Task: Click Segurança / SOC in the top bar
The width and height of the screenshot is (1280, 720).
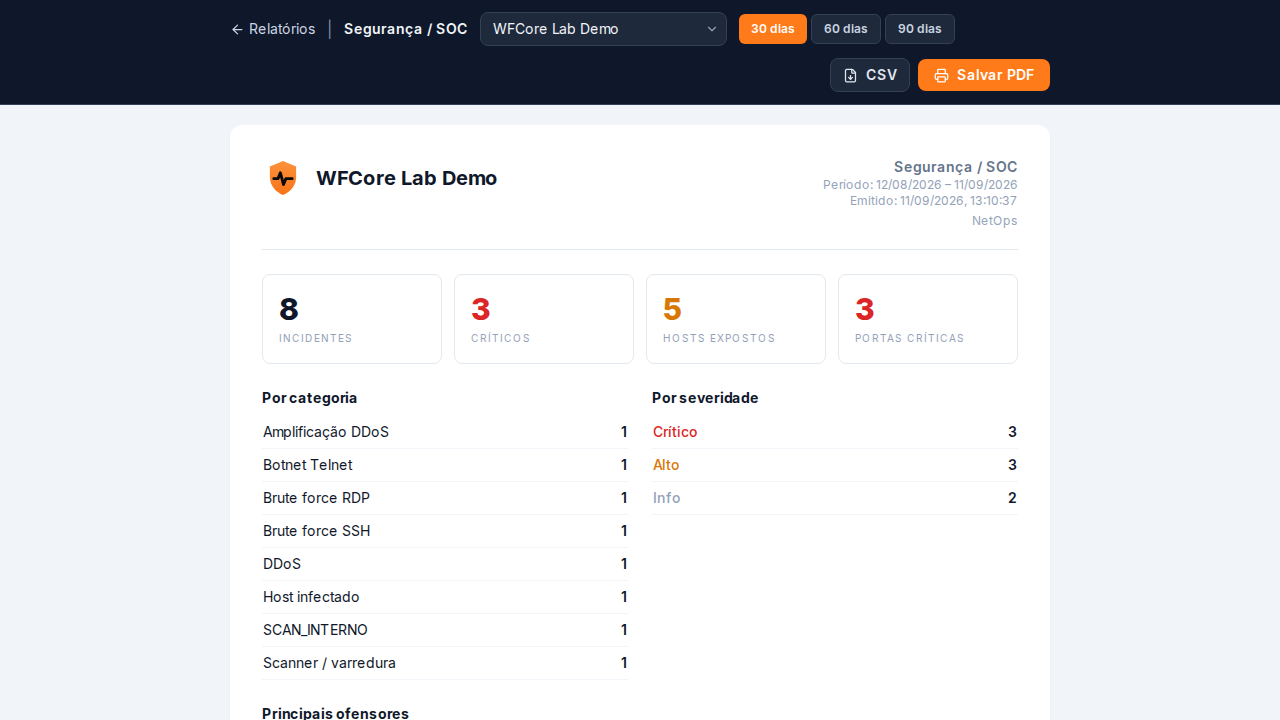Action: coord(406,29)
